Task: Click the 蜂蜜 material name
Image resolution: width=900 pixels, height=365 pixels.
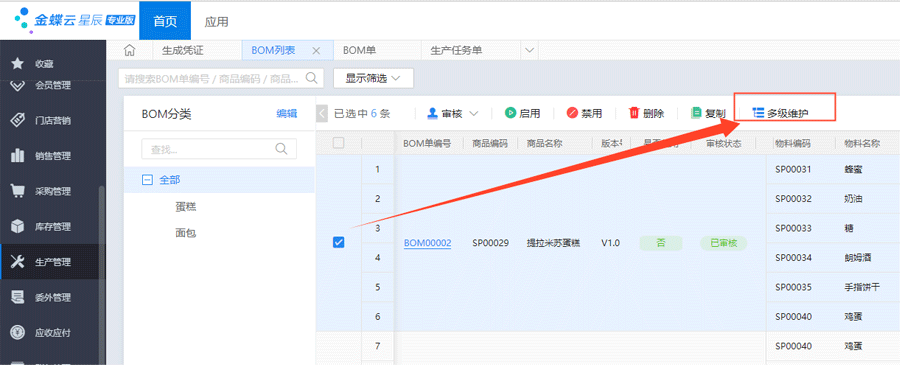Action: pos(854,169)
